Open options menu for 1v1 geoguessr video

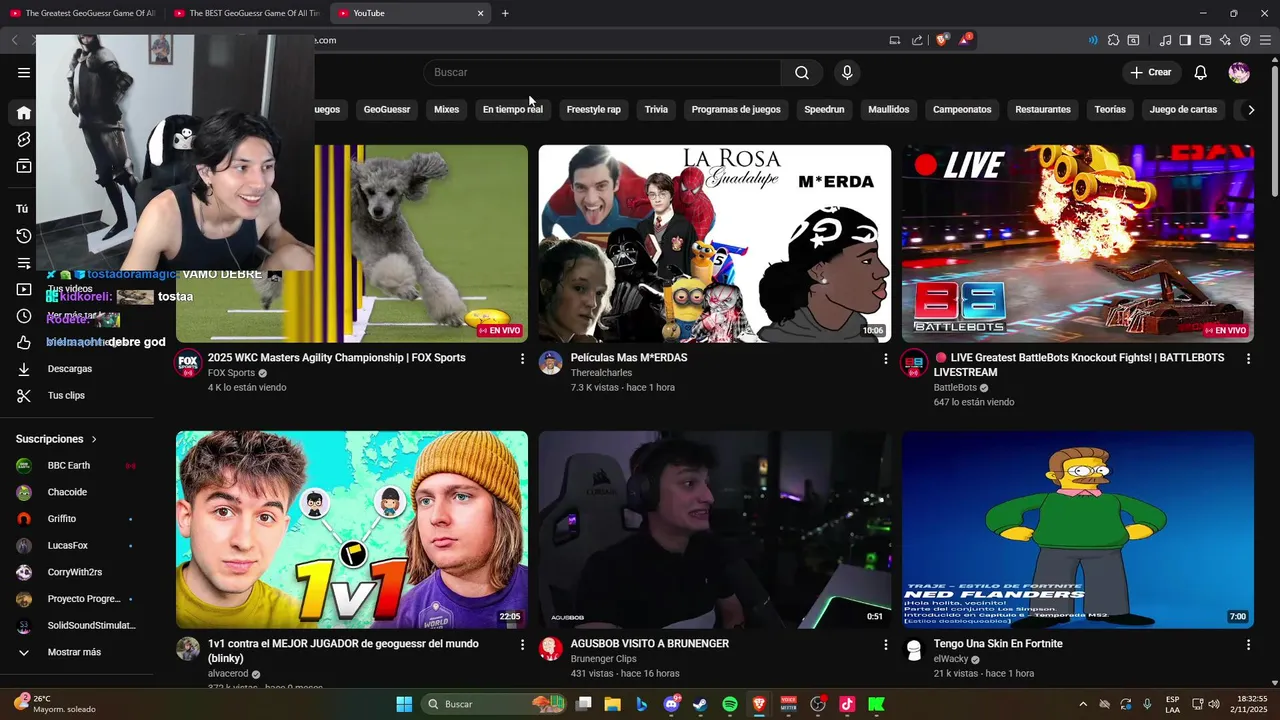pos(522,645)
